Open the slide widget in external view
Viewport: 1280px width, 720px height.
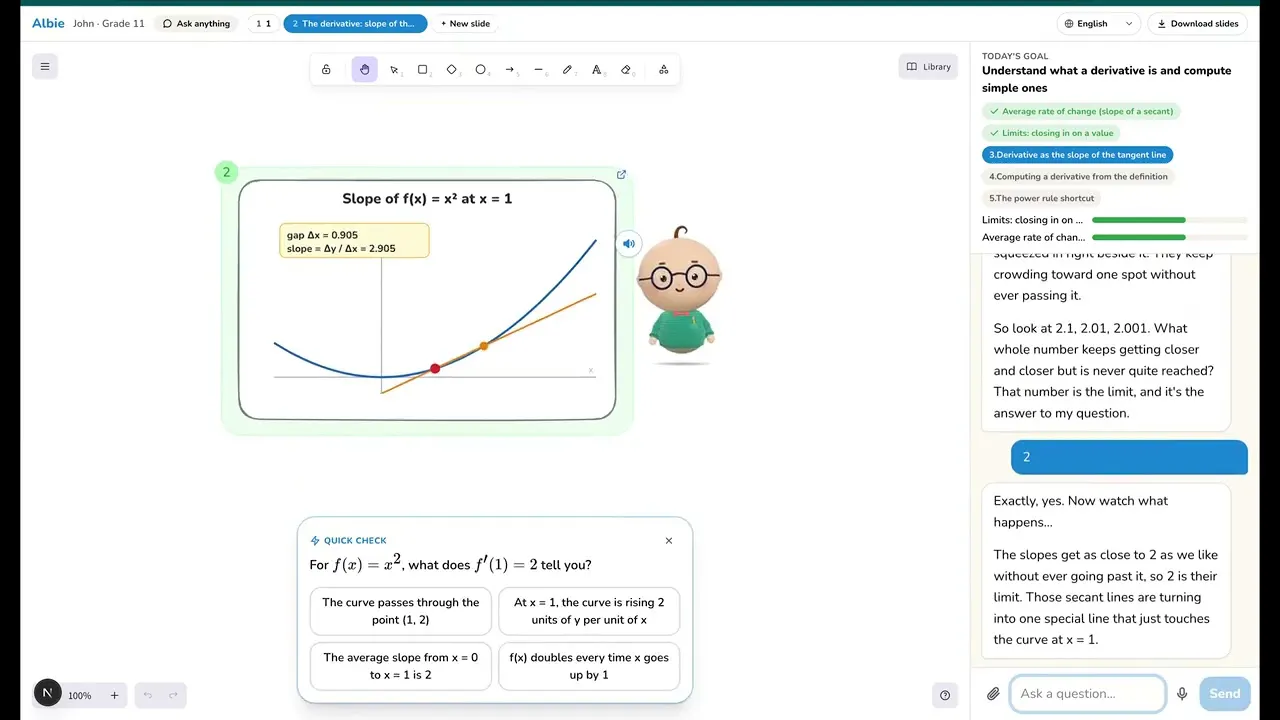coord(621,174)
